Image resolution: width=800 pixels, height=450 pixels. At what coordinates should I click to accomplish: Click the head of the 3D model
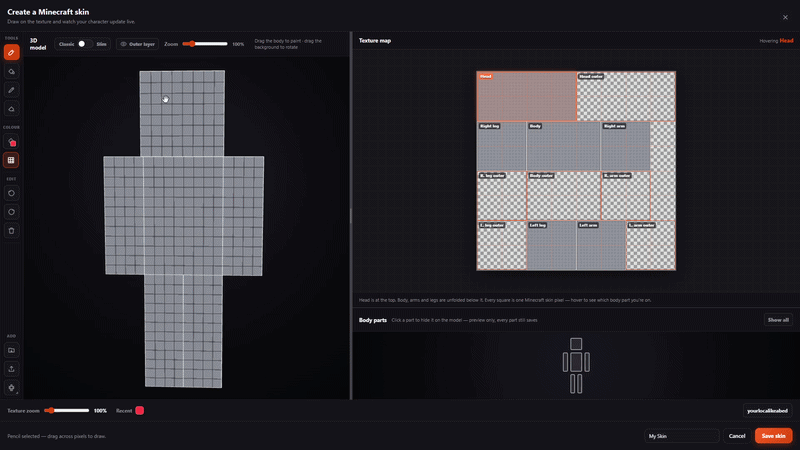(182, 113)
